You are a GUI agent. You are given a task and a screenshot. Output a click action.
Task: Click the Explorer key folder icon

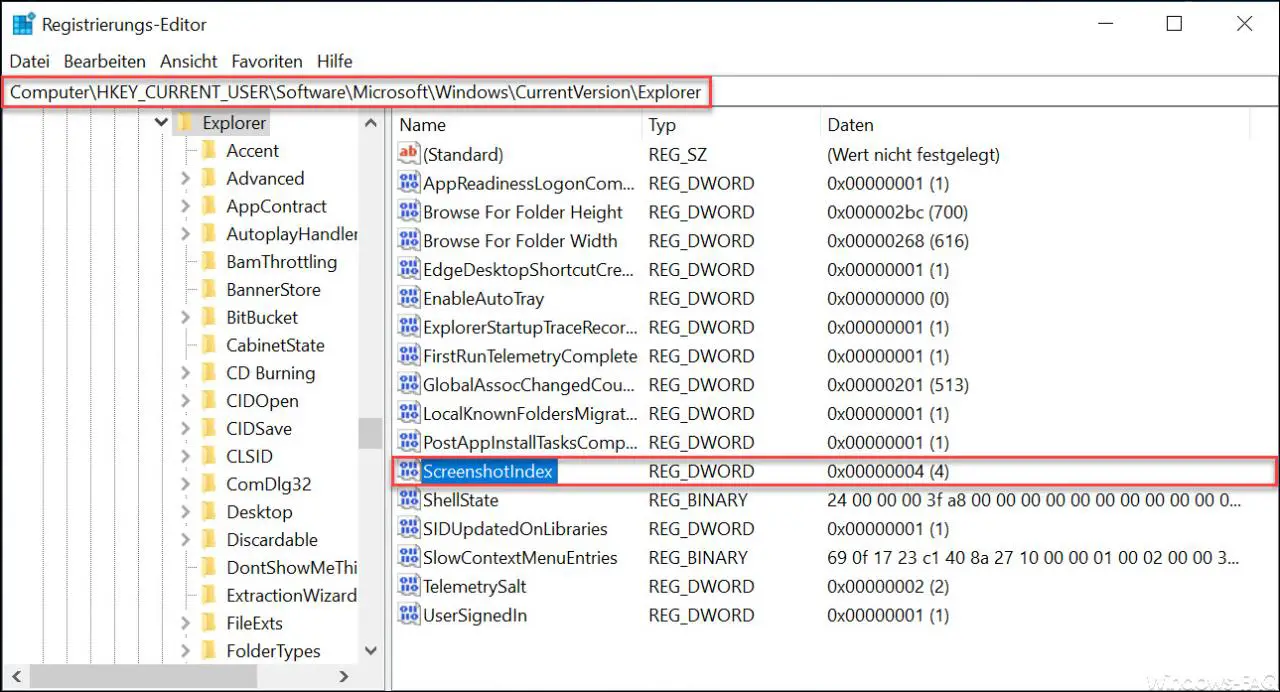click(x=184, y=123)
